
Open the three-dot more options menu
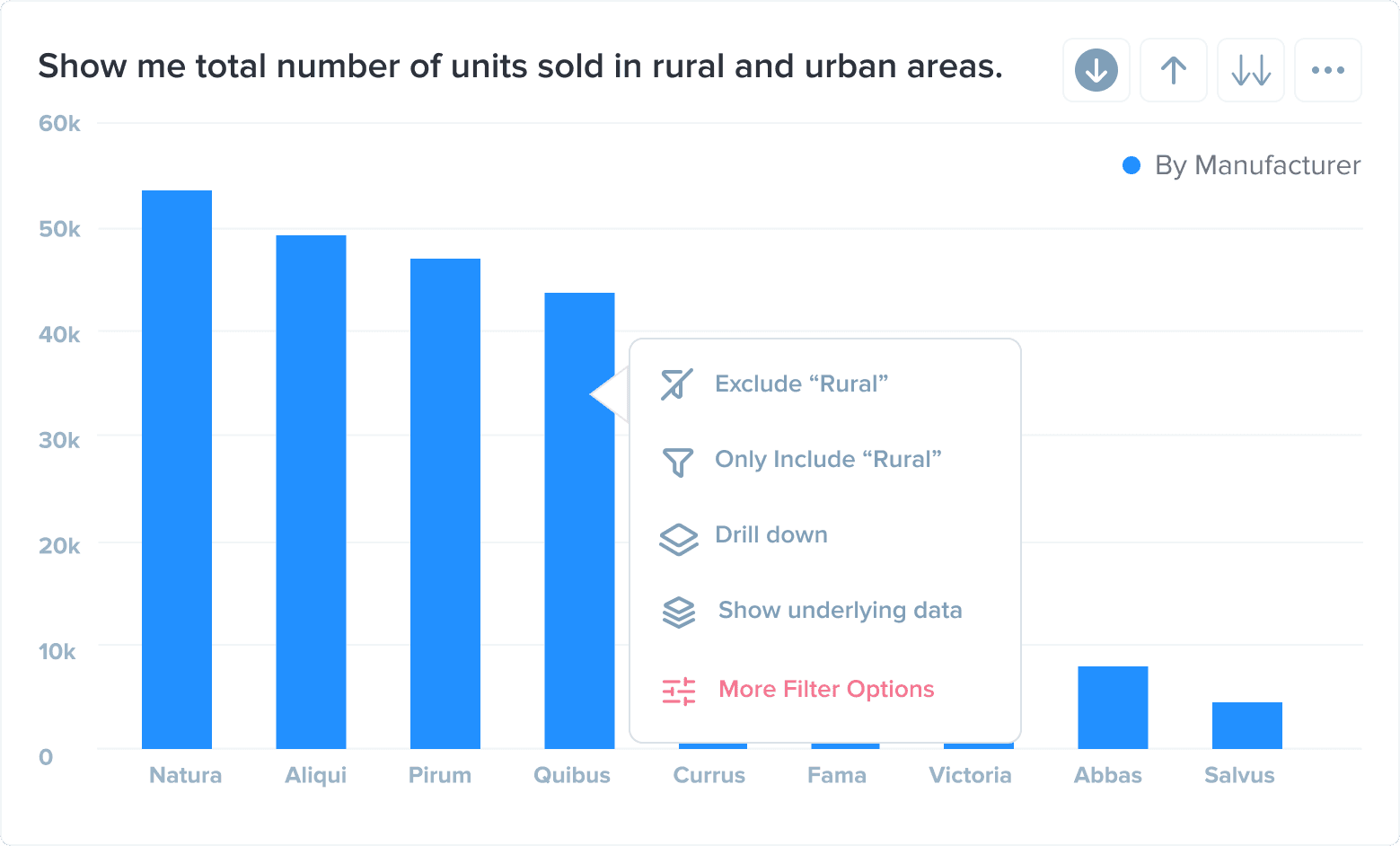pos(1328,70)
